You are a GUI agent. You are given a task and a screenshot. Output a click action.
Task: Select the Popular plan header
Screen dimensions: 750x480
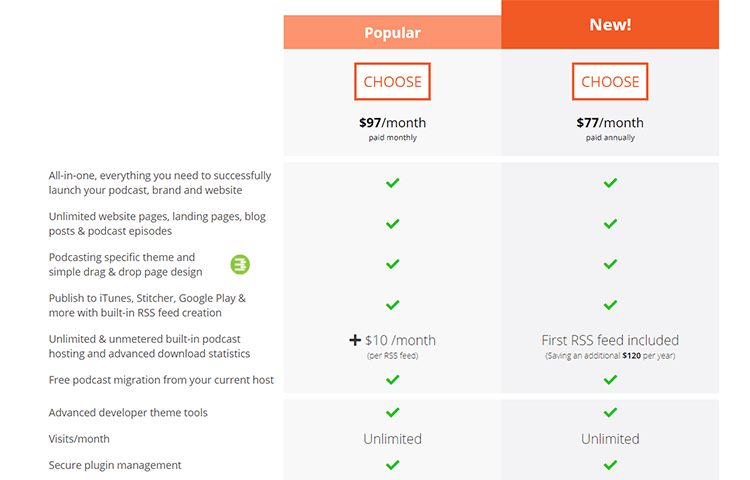pyautogui.click(x=392, y=32)
